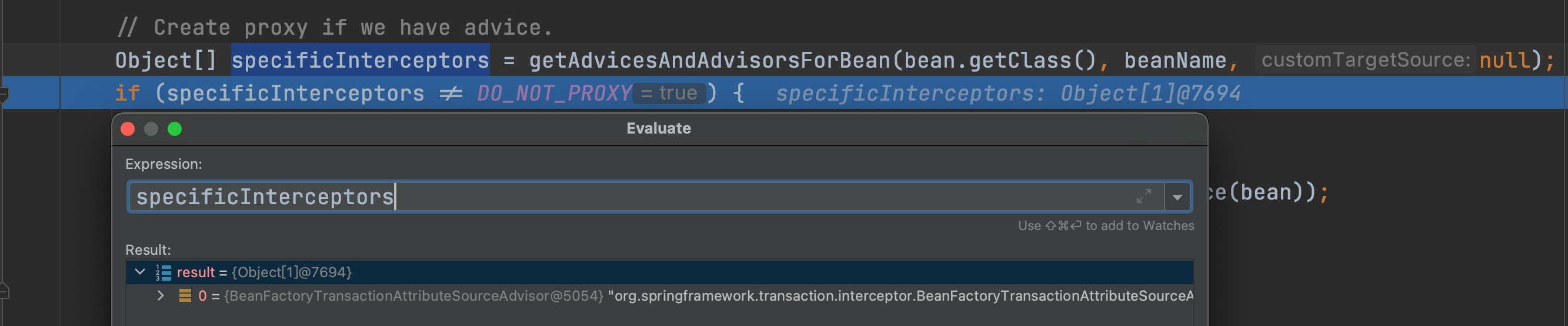This screenshot has width=1568, height=326.
Task: Close the Evaluate dialog with red button
Action: [x=128, y=128]
